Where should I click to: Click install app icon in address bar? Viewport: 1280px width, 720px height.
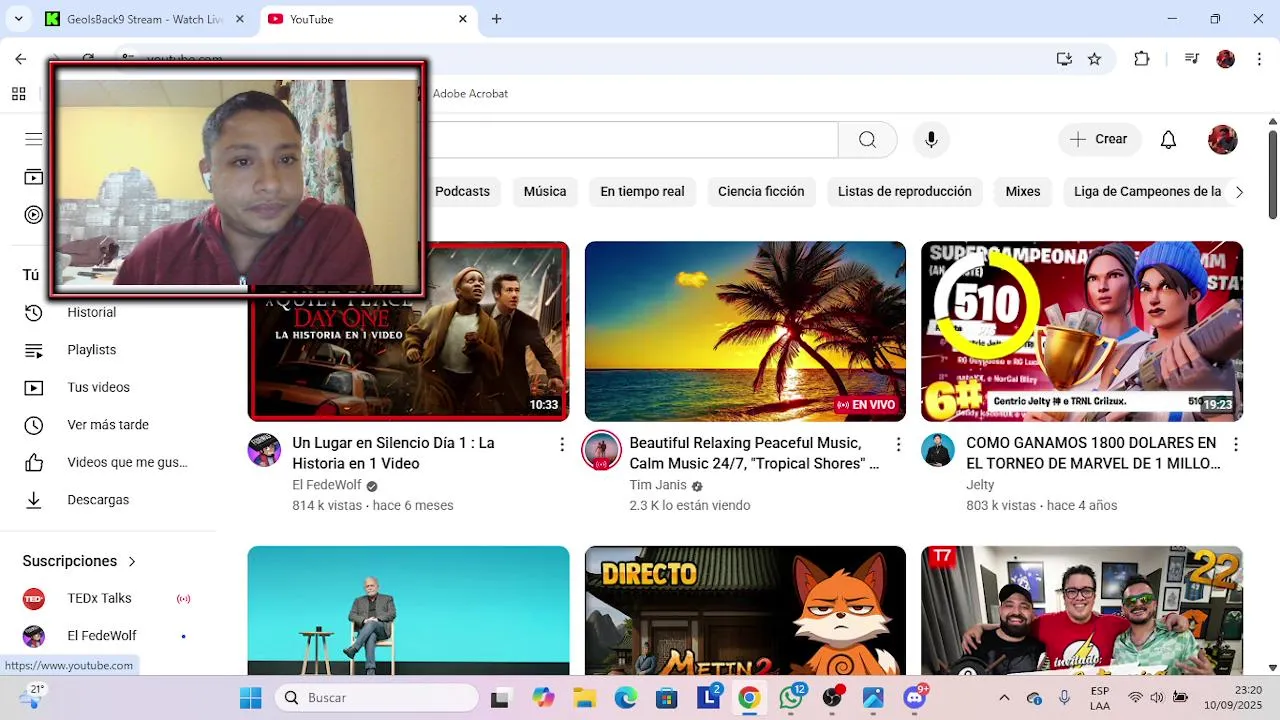click(x=1064, y=59)
